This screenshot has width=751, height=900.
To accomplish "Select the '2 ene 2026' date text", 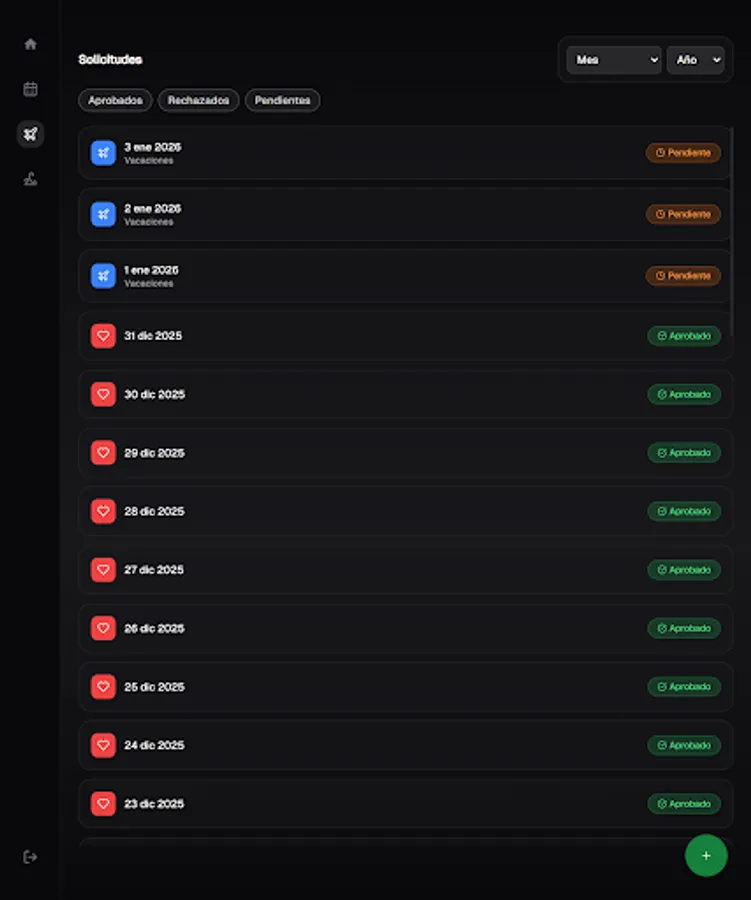I will (153, 209).
